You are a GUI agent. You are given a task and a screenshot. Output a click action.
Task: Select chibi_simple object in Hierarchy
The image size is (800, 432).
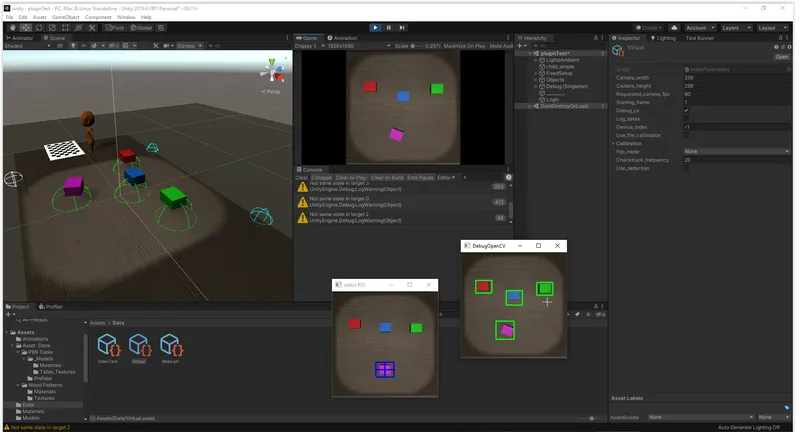pos(560,67)
